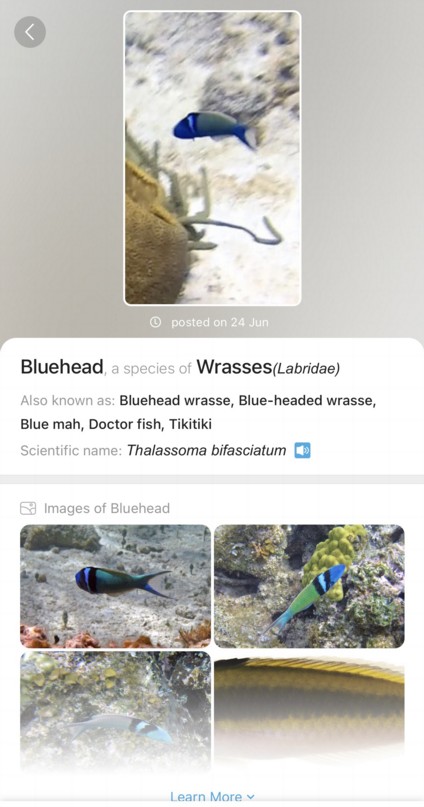424x807 pixels.
Task: Open the main uploaded fish photo
Action: coord(213,158)
